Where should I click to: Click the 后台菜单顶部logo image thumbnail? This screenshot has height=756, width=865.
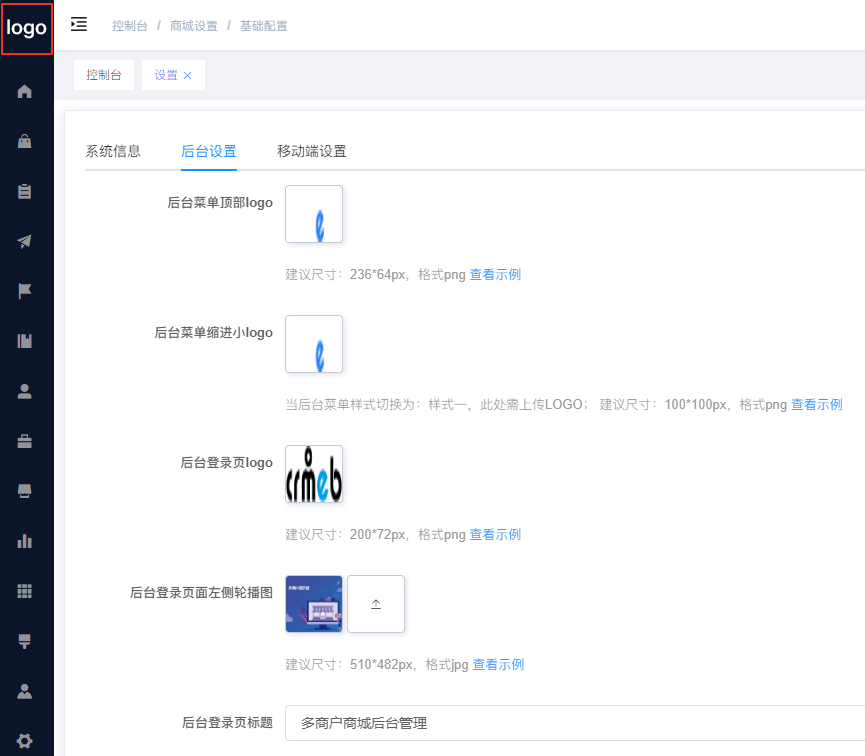pyautogui.click(x=314, y=214)
